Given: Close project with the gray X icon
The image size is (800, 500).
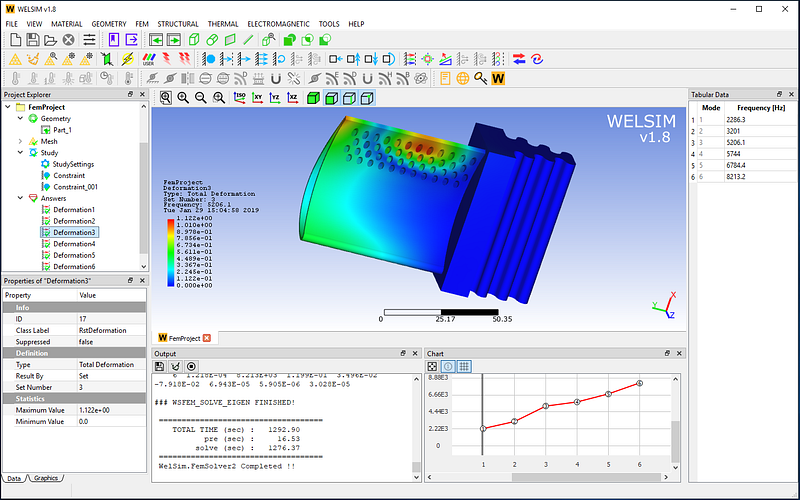Looking at the screenshot, I should (68, 40).
